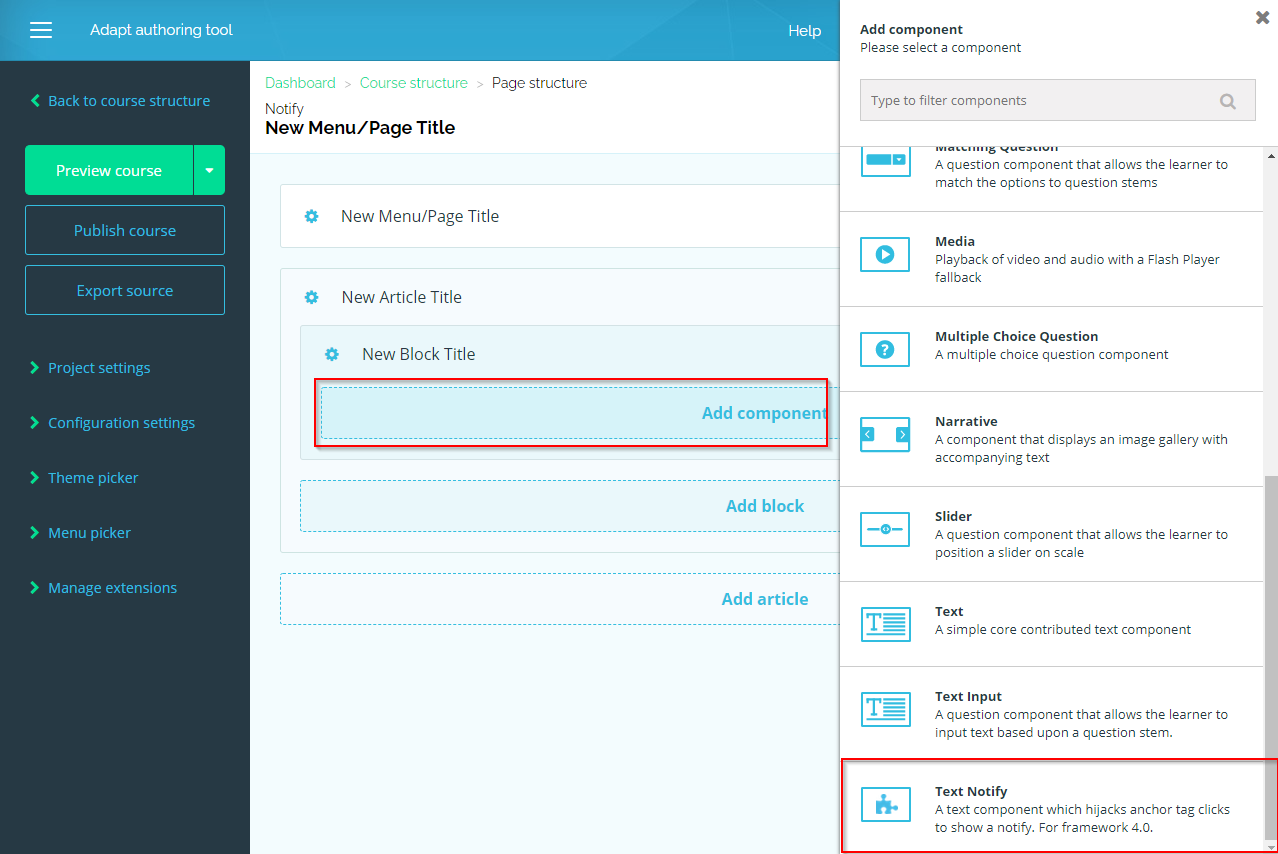
Task: Click the Slider component icon
Action: (885, 529)
